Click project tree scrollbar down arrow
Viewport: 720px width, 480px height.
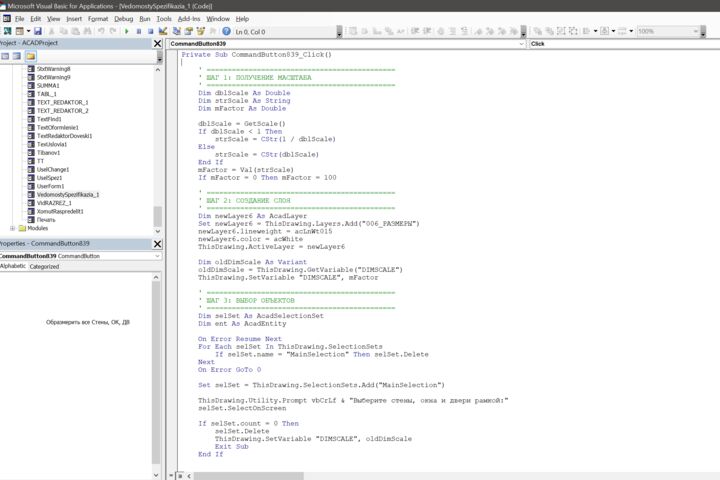coord(158,231)
